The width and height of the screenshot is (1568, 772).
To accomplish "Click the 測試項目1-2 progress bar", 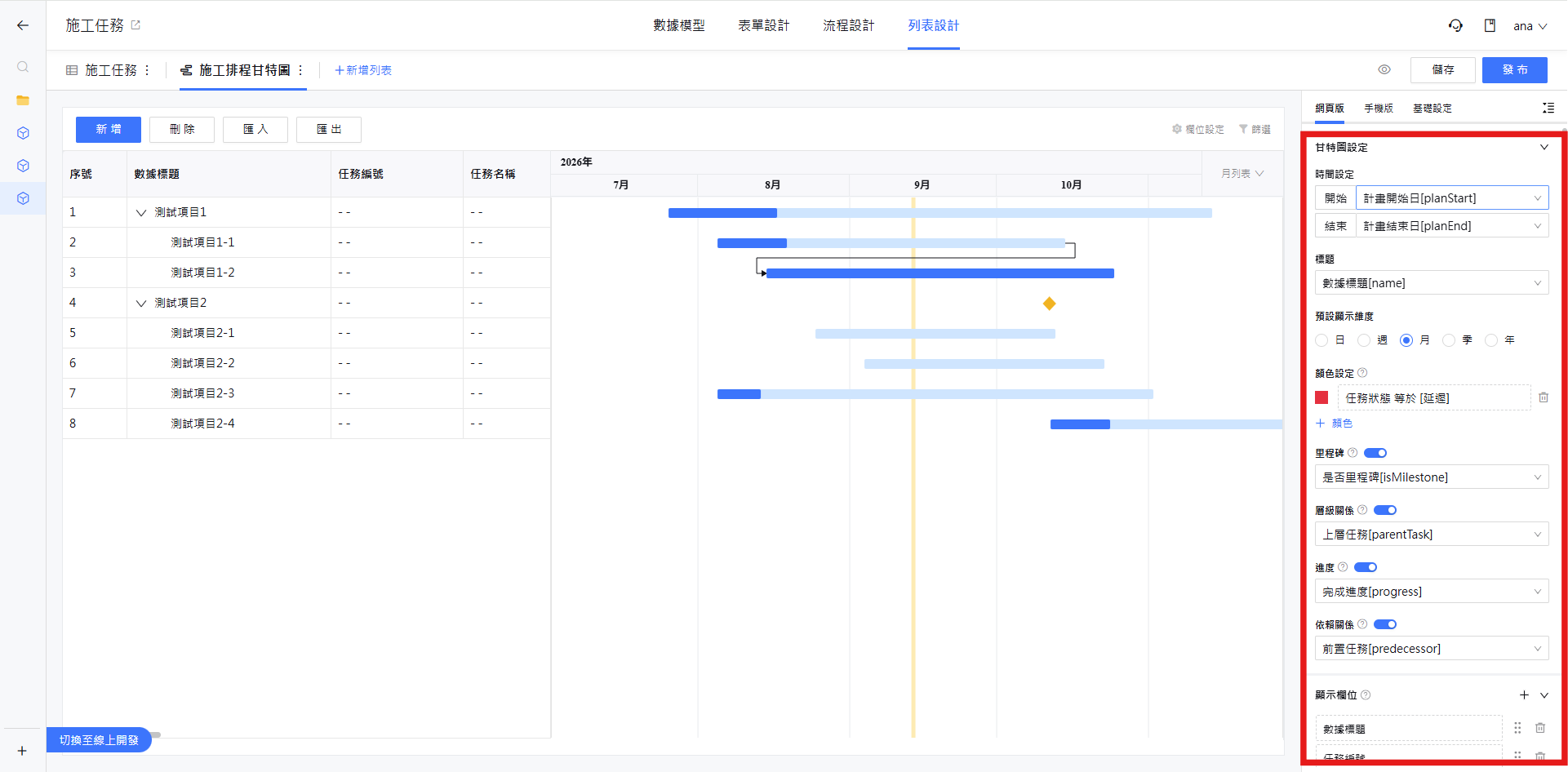I will [940, 273].
